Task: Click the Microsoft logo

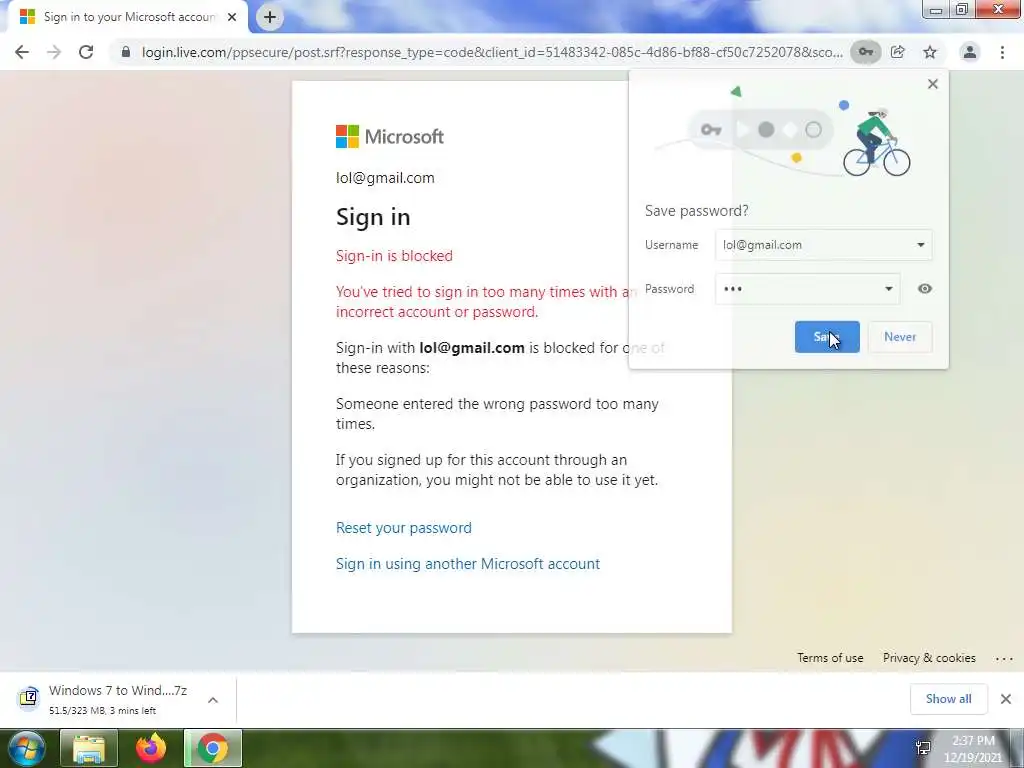Action: click(x=390, y=136)
